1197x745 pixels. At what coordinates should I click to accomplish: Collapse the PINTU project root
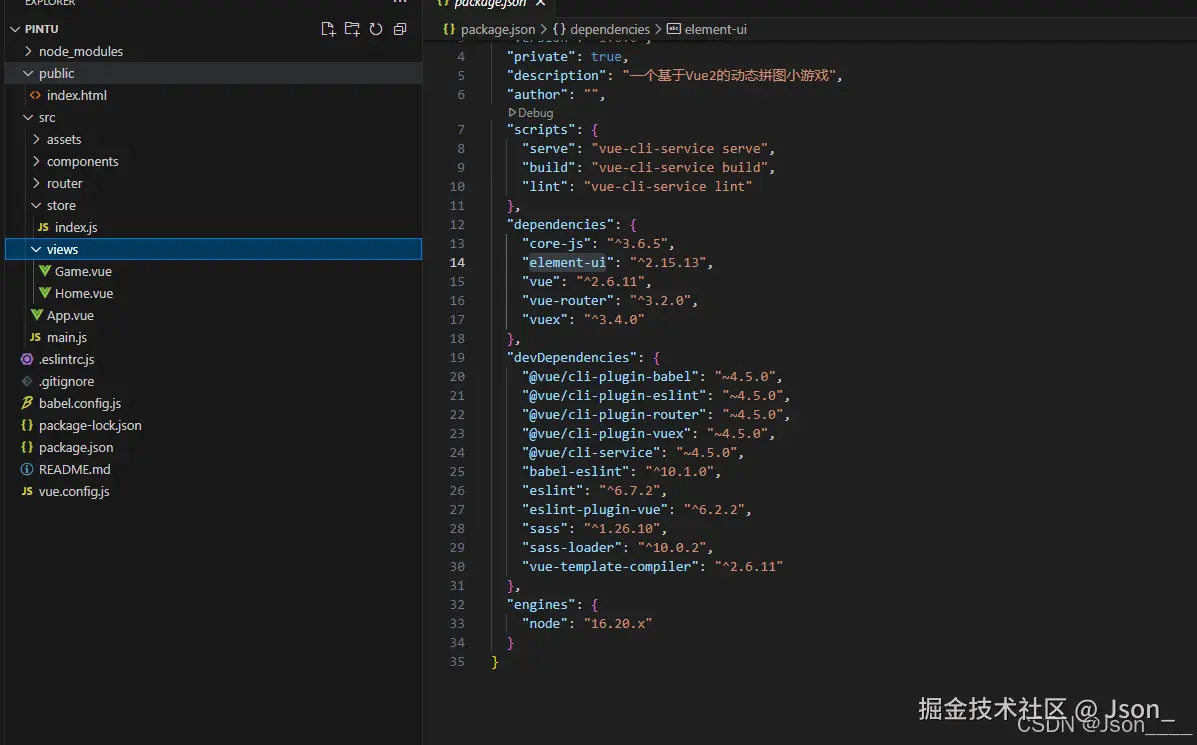tap(41, 29)
